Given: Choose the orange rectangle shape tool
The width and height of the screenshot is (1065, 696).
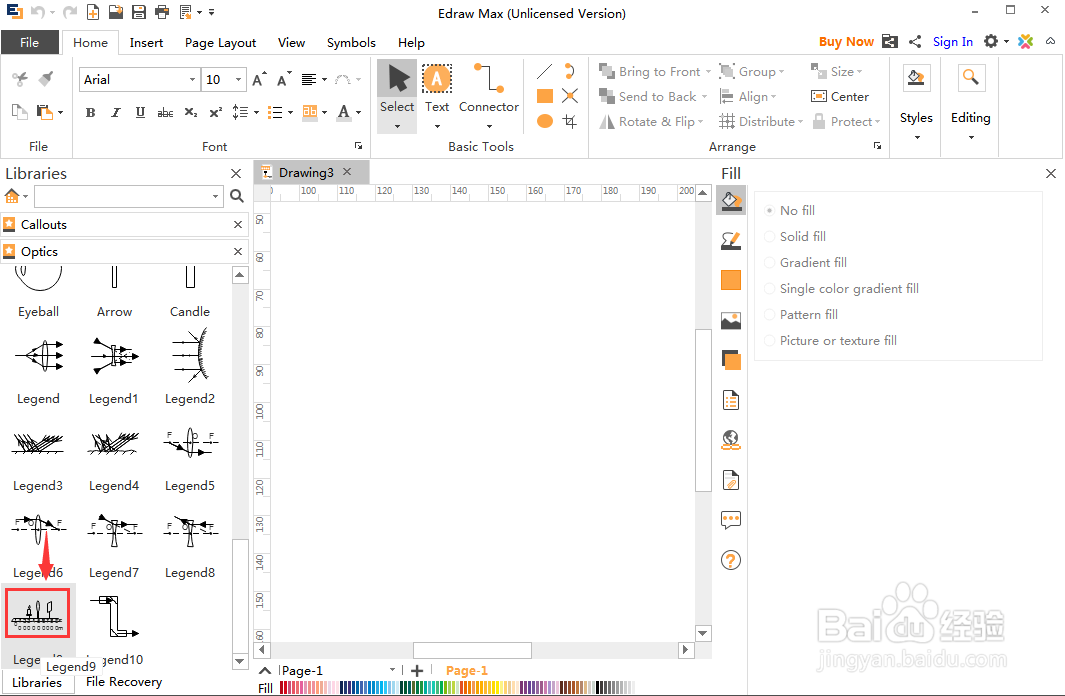Looking at the screenshot, I should 545,96.
